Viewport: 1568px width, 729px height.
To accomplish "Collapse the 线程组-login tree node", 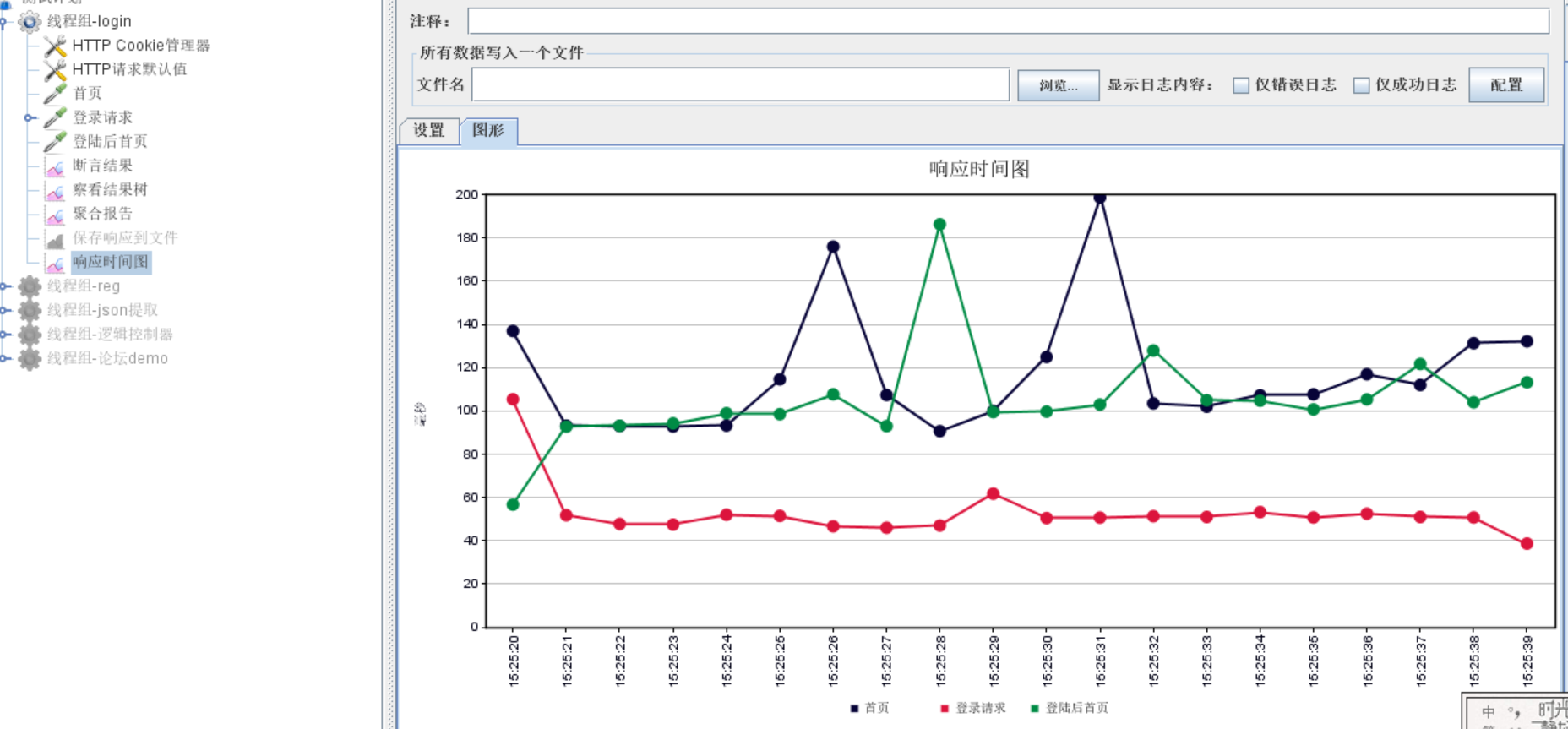I will [4, 21].
